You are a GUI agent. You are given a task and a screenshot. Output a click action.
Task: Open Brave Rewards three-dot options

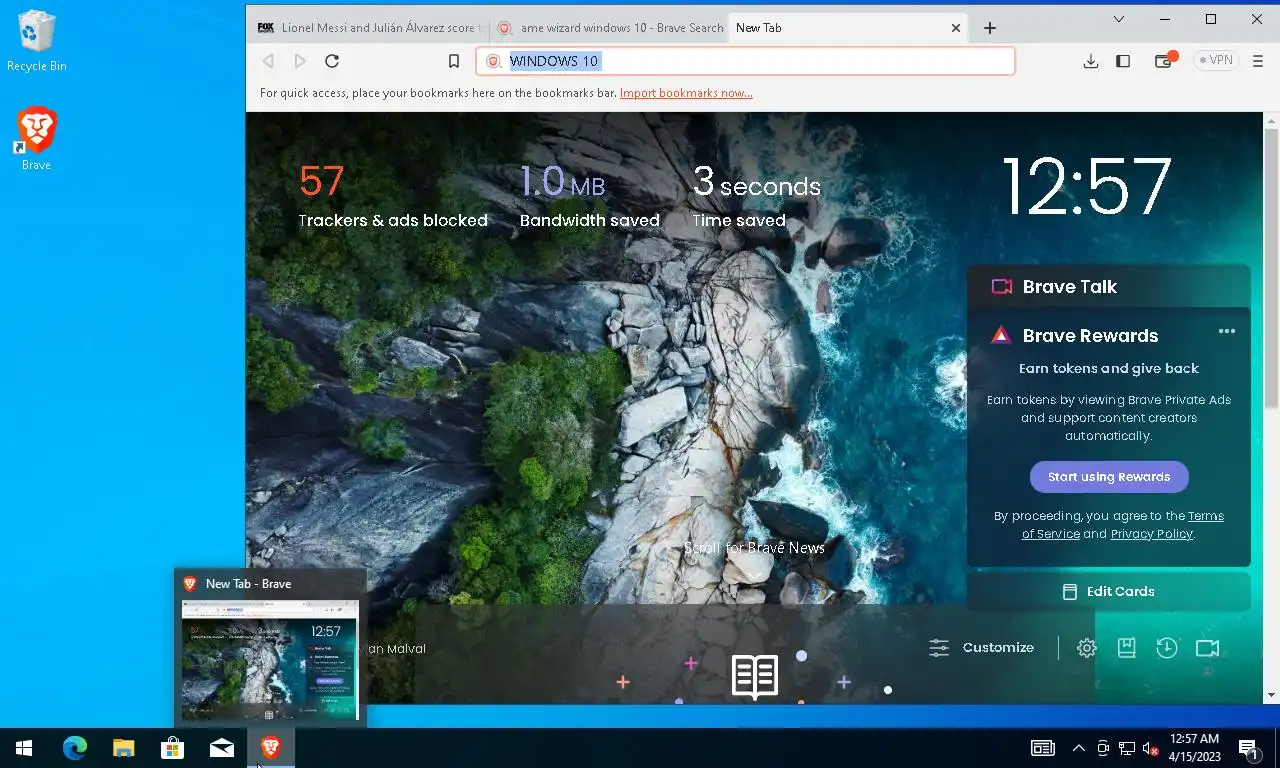click(x=1227, y=332)
